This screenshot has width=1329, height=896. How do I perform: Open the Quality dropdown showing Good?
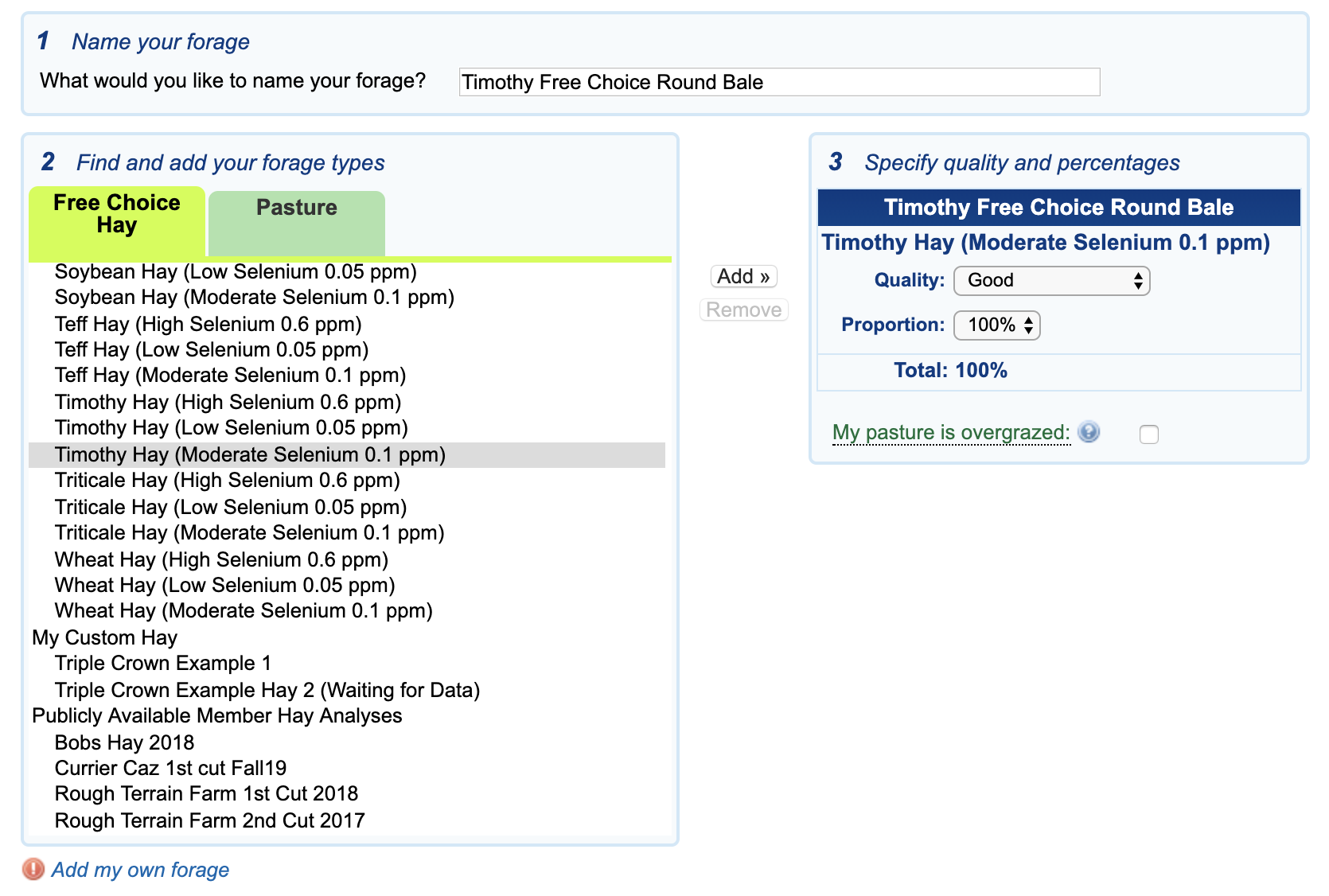1051,280
